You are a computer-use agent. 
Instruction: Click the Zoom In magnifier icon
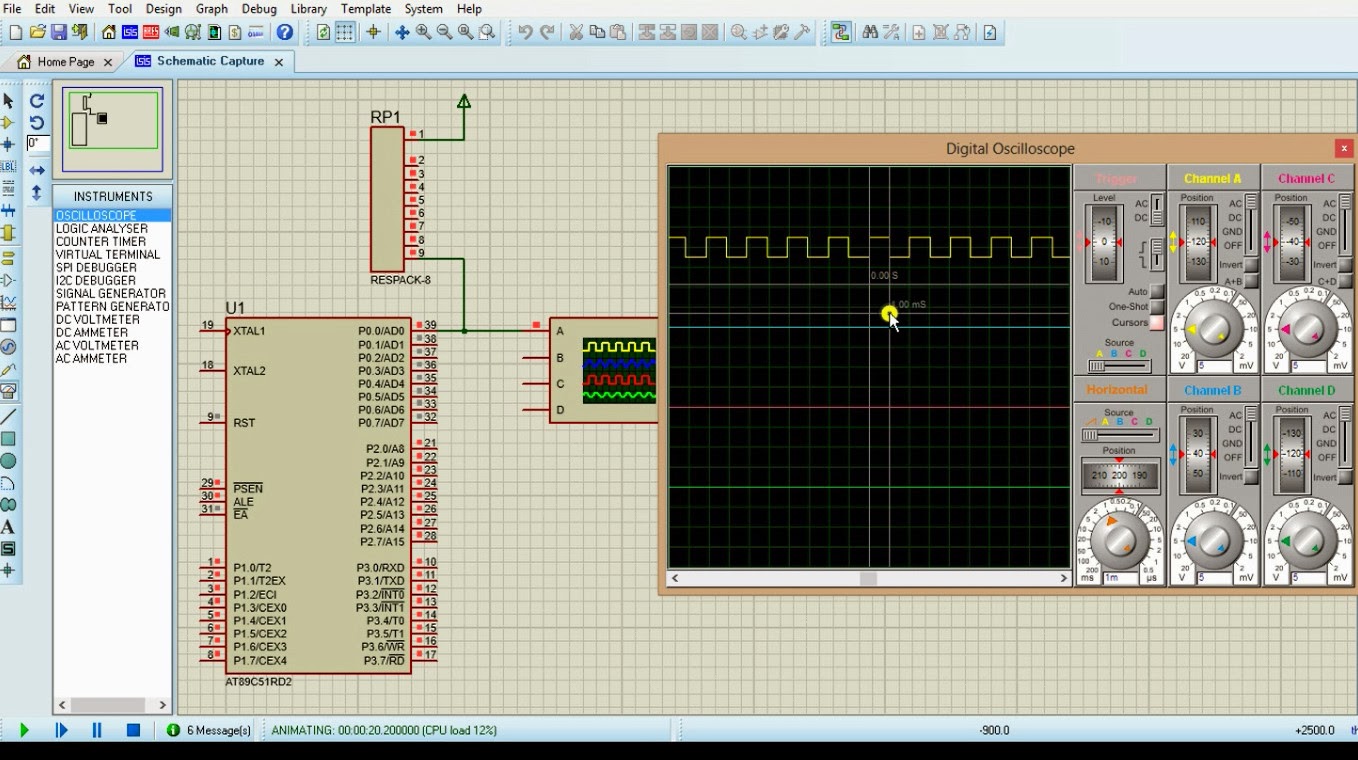point(423,32)
